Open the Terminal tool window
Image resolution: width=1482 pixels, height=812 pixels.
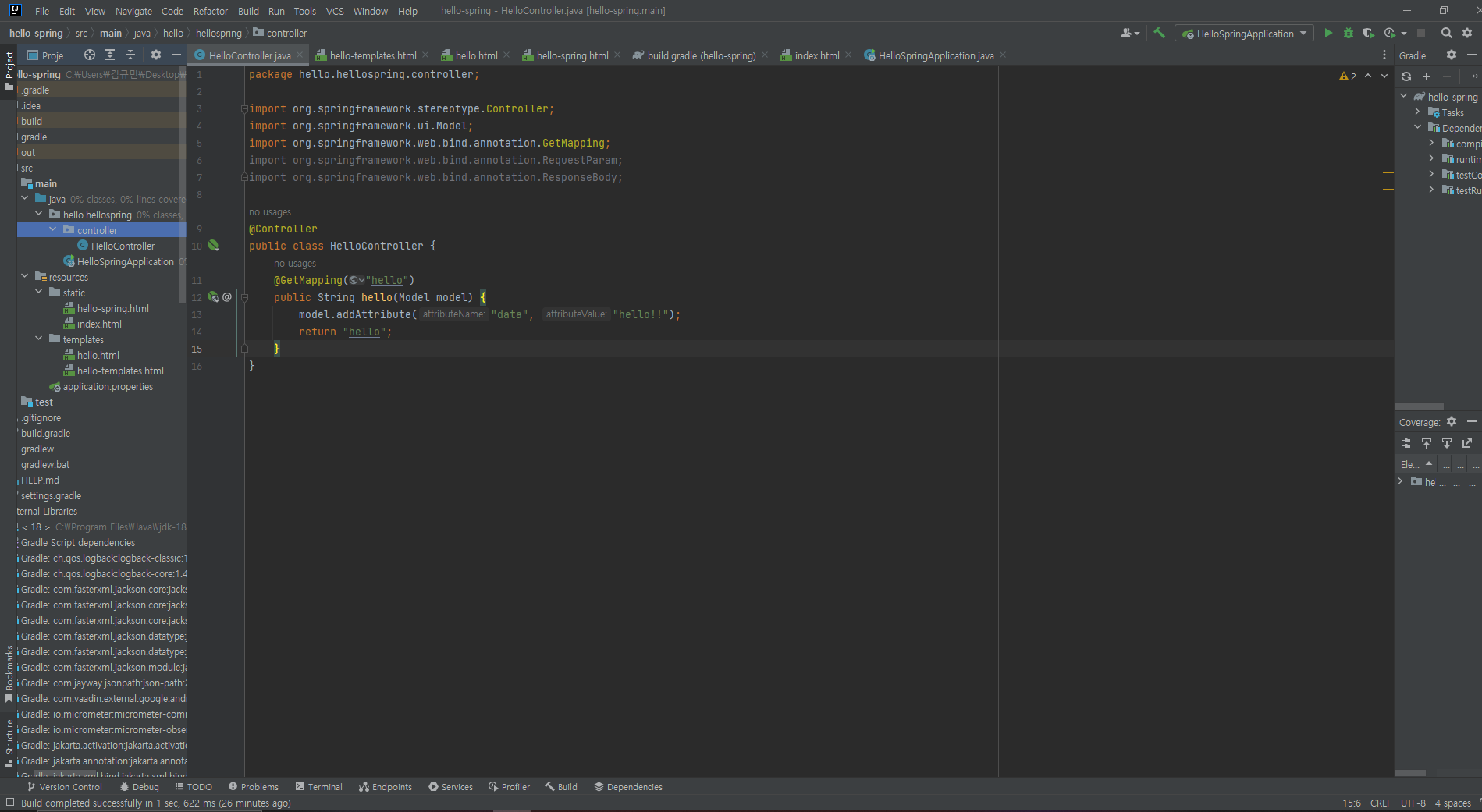318,787
